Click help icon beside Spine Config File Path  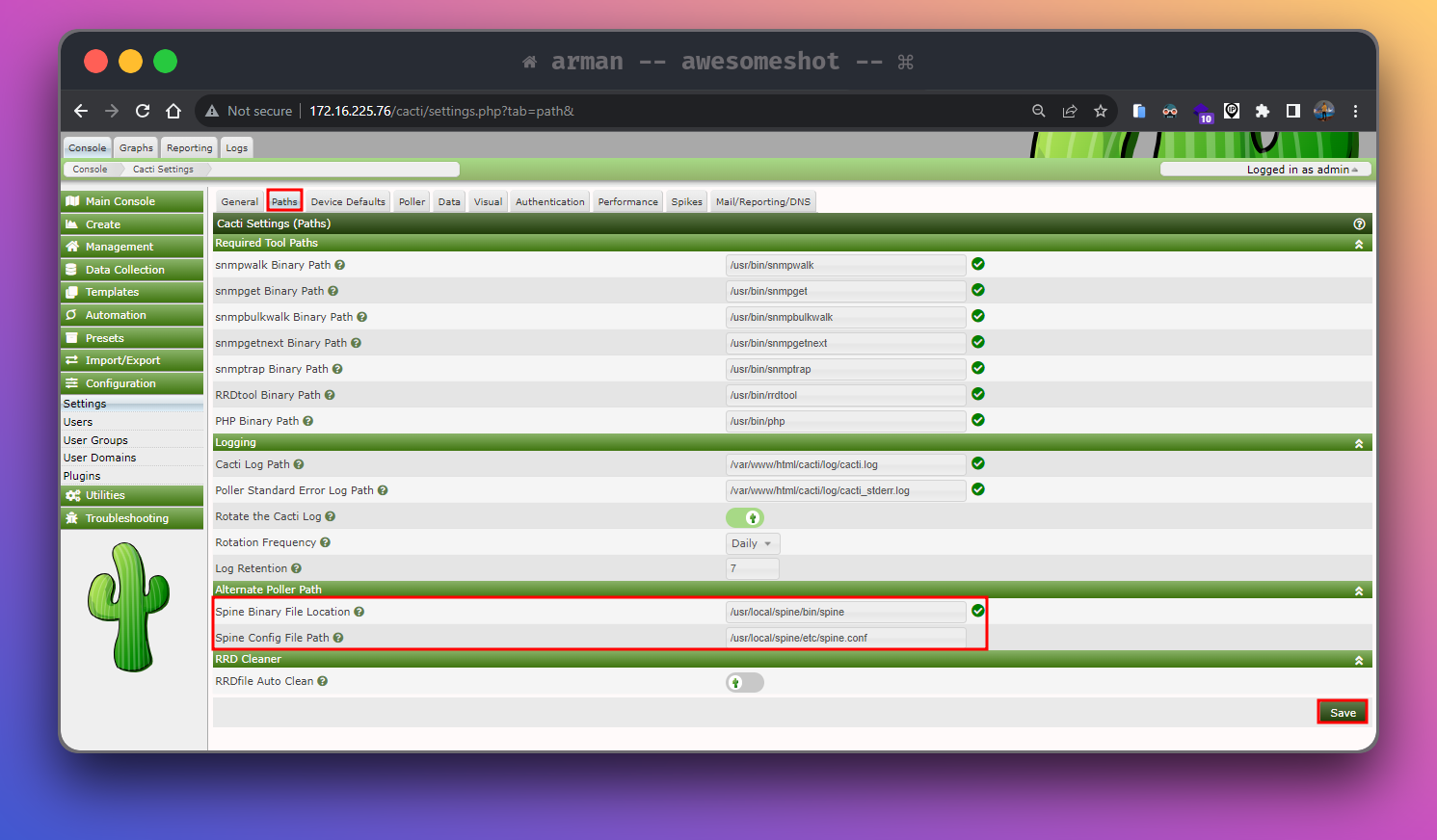pyautogui.click(x=338, y=638)
